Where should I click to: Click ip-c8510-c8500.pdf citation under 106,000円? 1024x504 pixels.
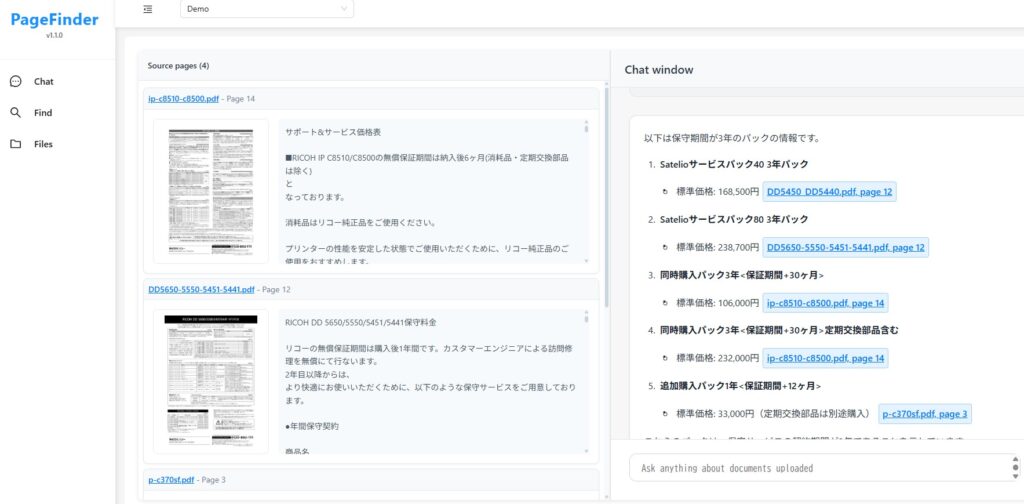pos(825,303)
